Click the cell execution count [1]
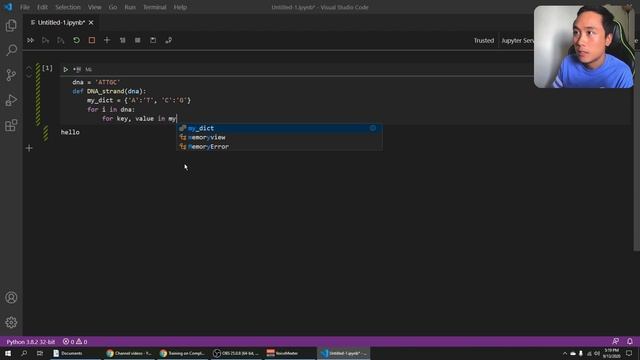 coord(47,68)
